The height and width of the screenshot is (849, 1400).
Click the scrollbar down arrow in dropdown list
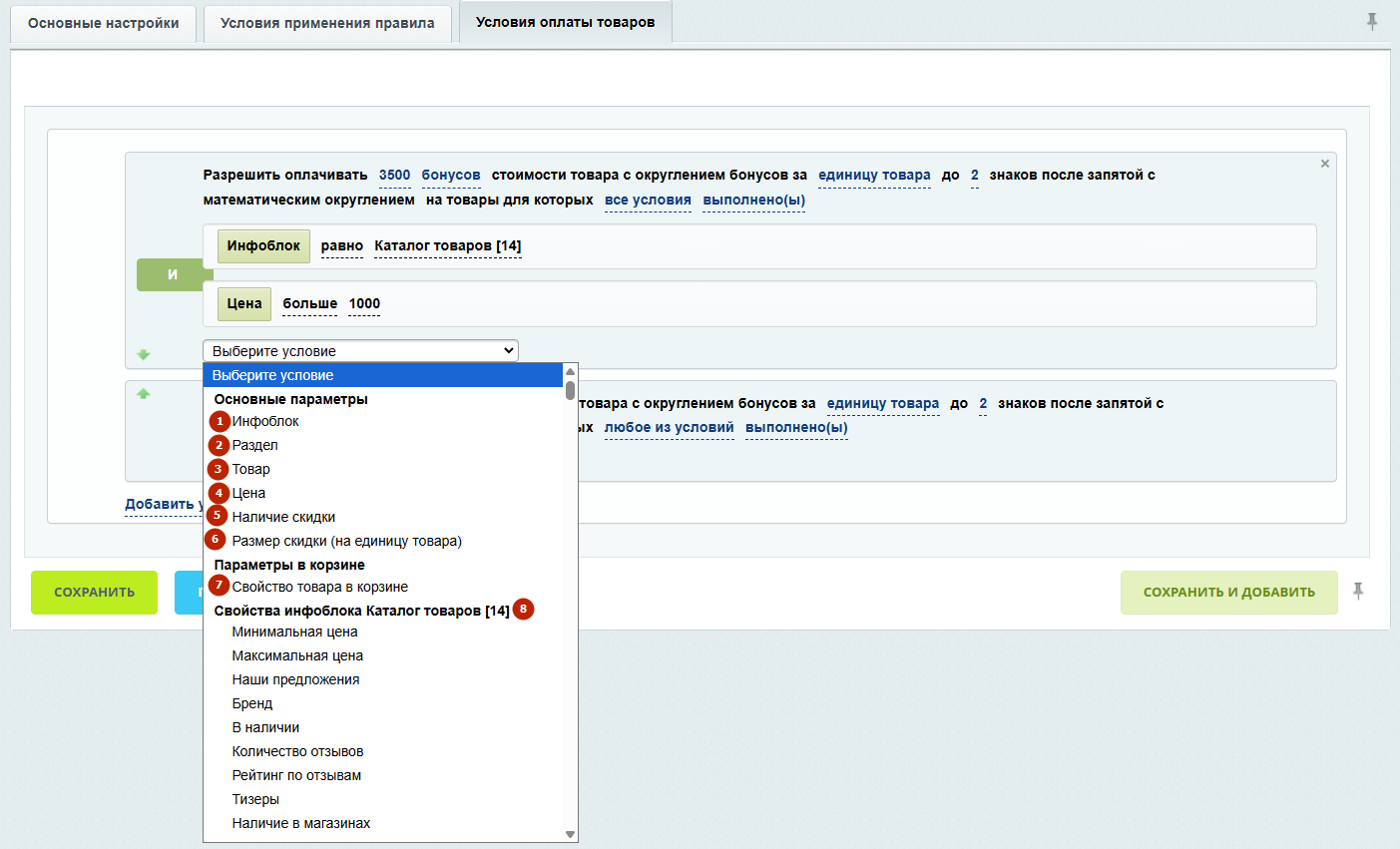pos(571,834)
